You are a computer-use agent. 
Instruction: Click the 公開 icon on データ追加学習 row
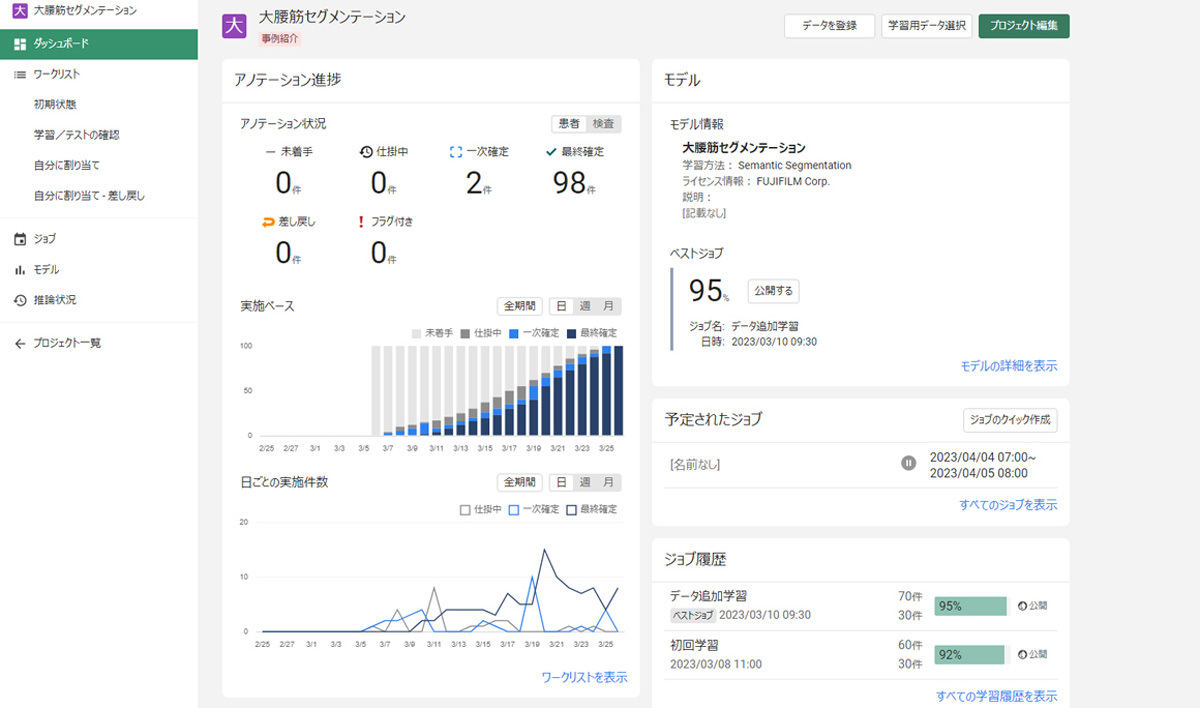(1022, 606)
